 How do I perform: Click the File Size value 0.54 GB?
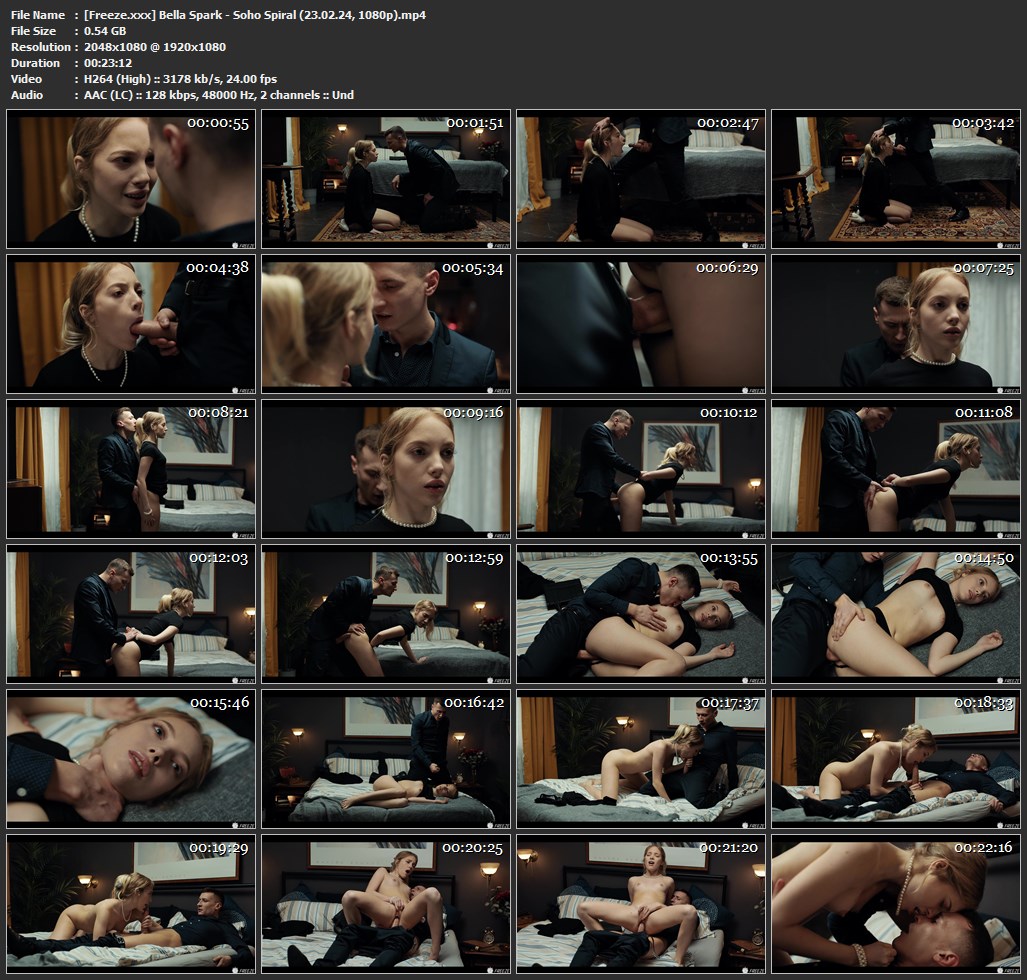tap(105, 31)
